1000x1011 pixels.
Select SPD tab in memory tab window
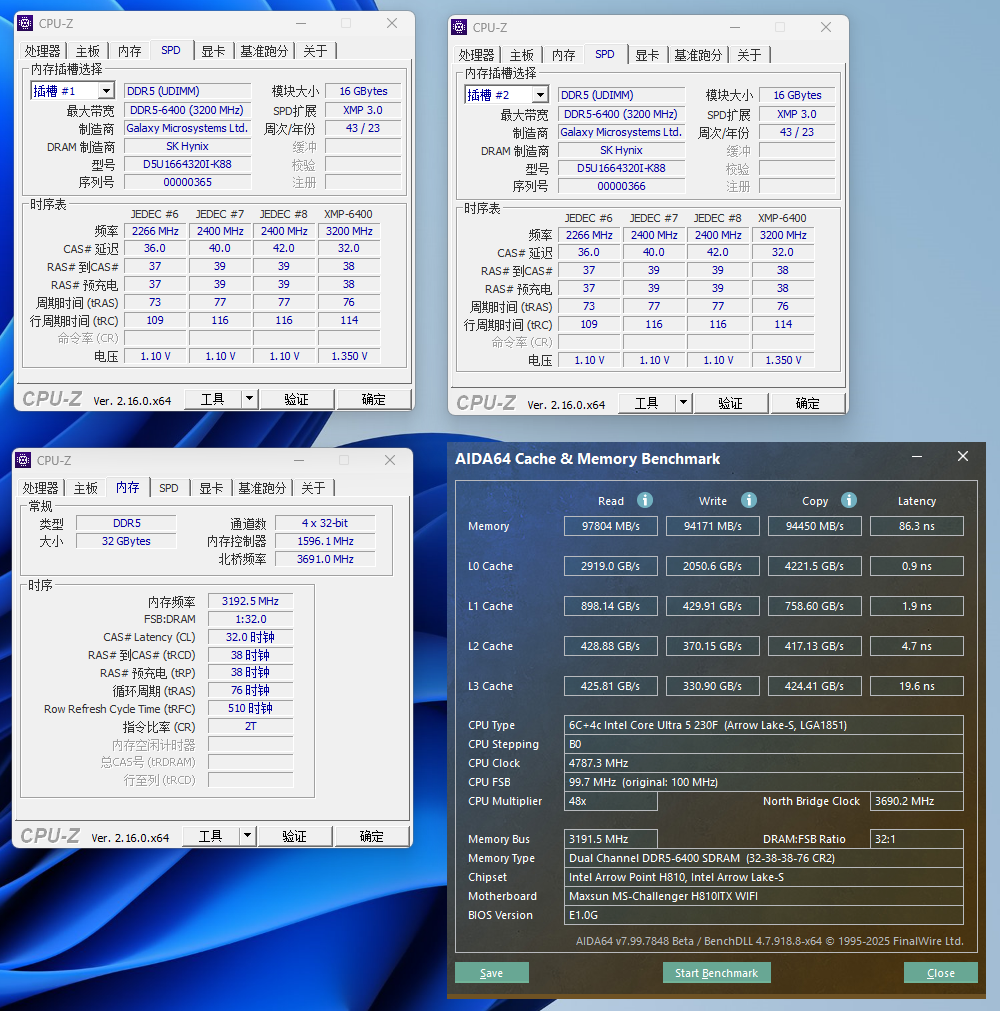click(x=169, y=488)
